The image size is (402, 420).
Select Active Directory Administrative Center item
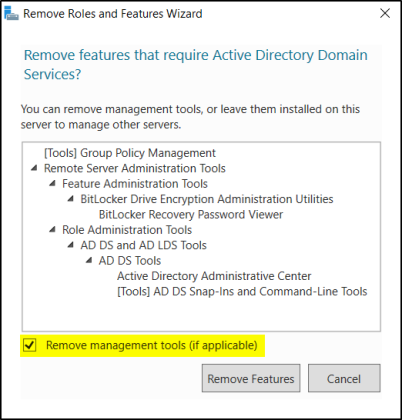click(214, 276)
